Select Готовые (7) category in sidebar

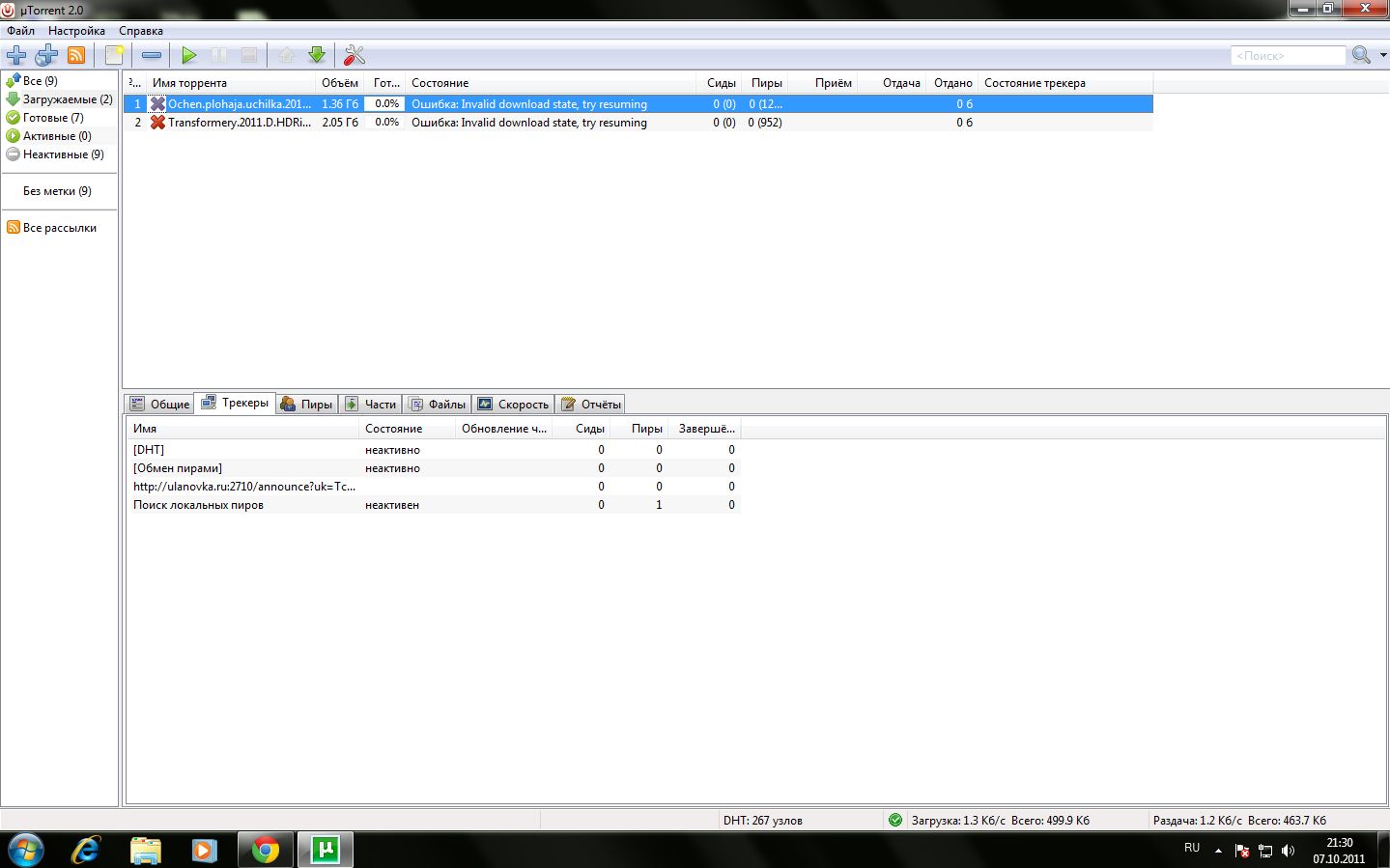(53, 118)
